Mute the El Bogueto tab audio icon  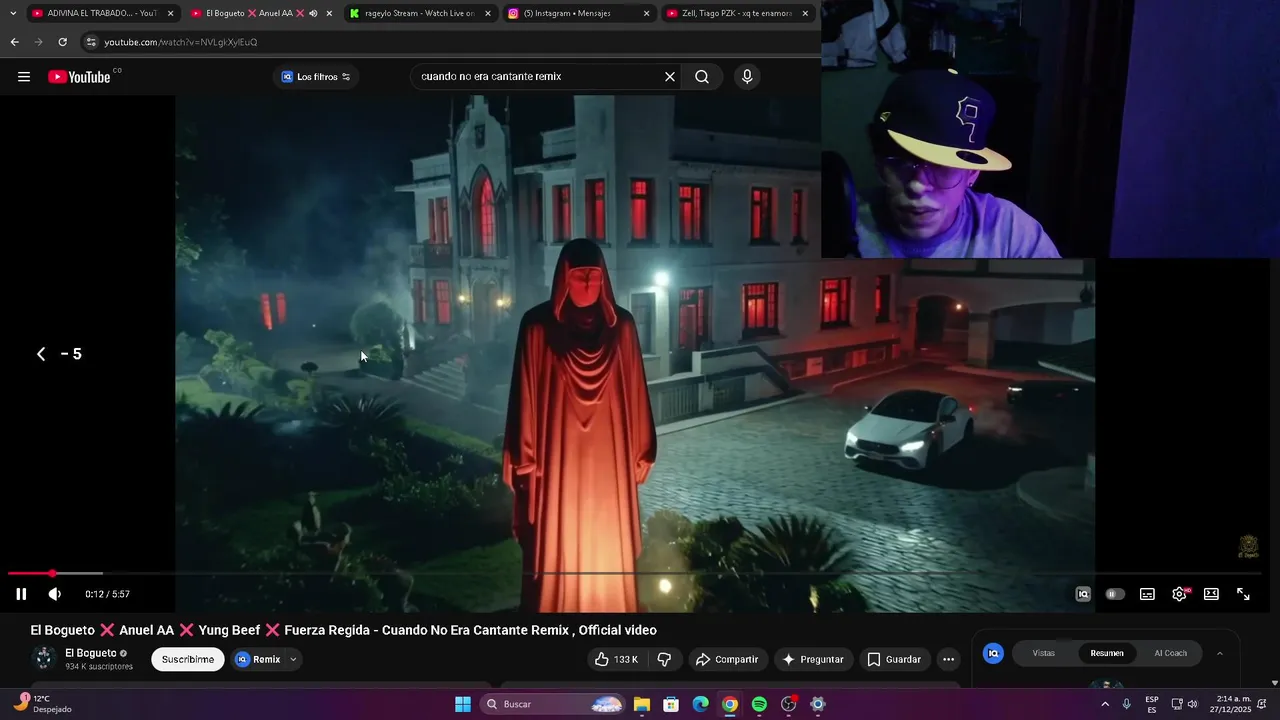[313, 13]
